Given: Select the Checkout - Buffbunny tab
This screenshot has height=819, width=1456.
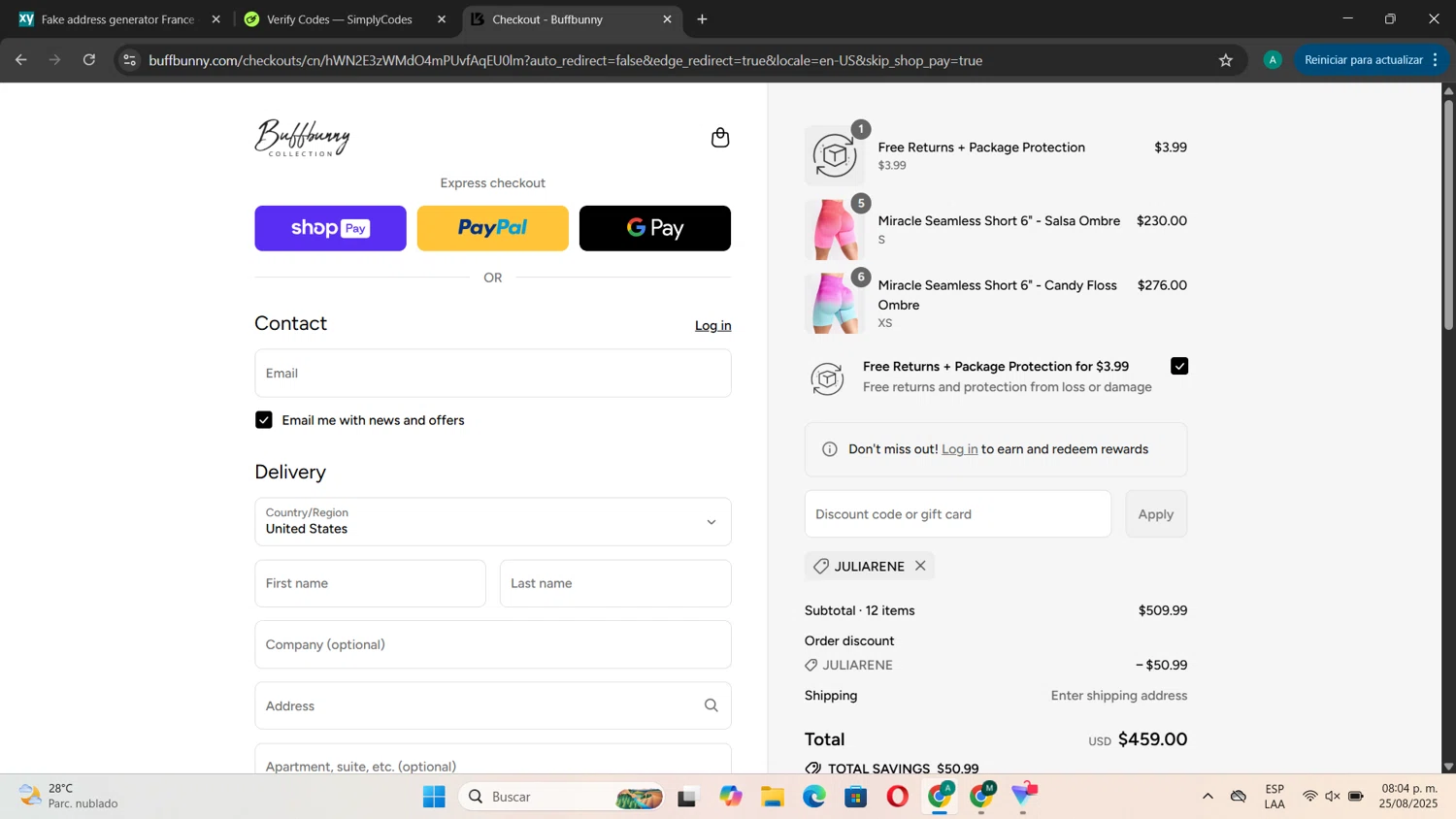Looking at the screenshot, I should click(x=572, y=19).
